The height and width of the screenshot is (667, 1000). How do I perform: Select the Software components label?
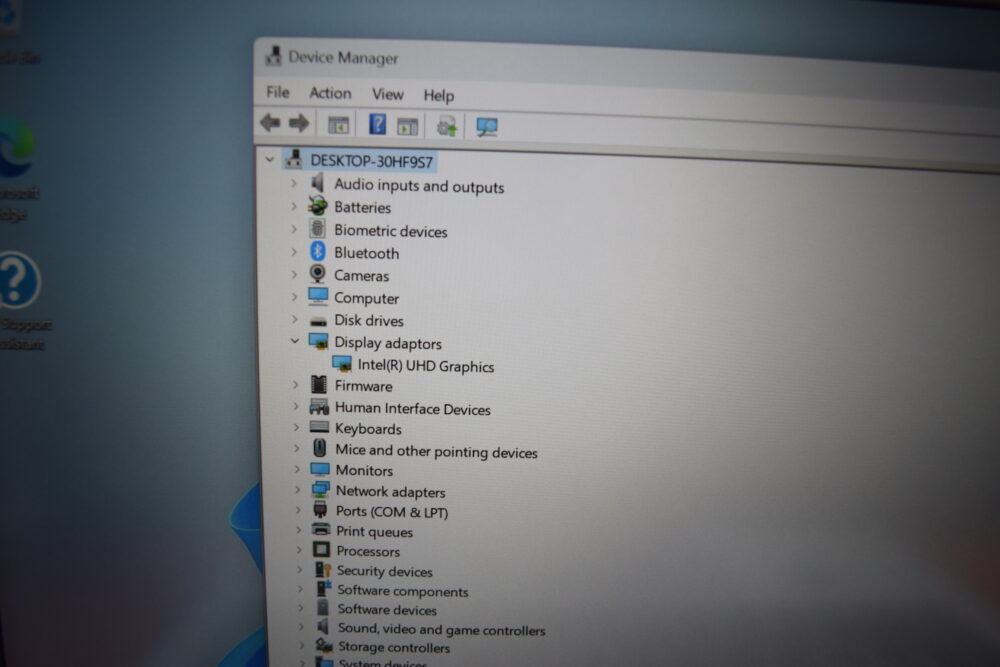(402, 591)
